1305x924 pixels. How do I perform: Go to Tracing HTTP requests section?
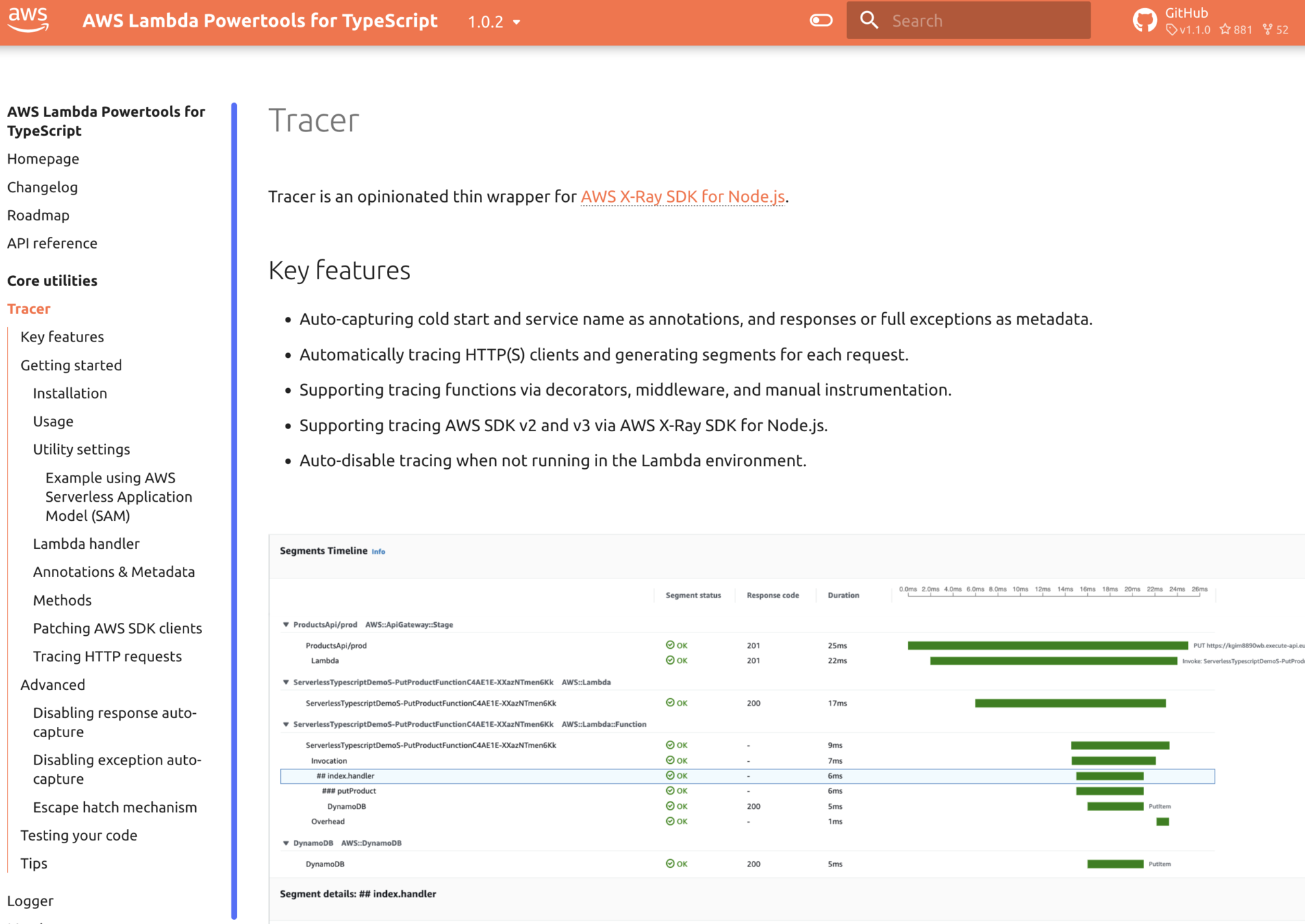[107, 656]
